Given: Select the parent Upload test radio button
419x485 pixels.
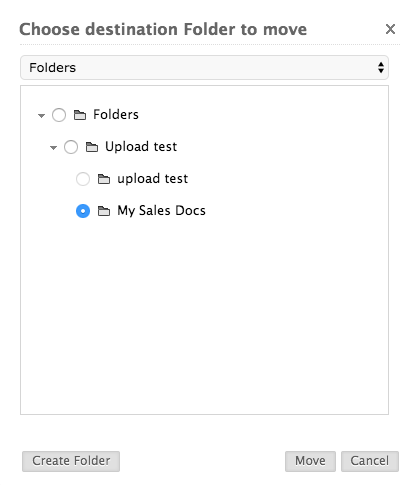Looking at the screenshot, I should tap(71, 147).
